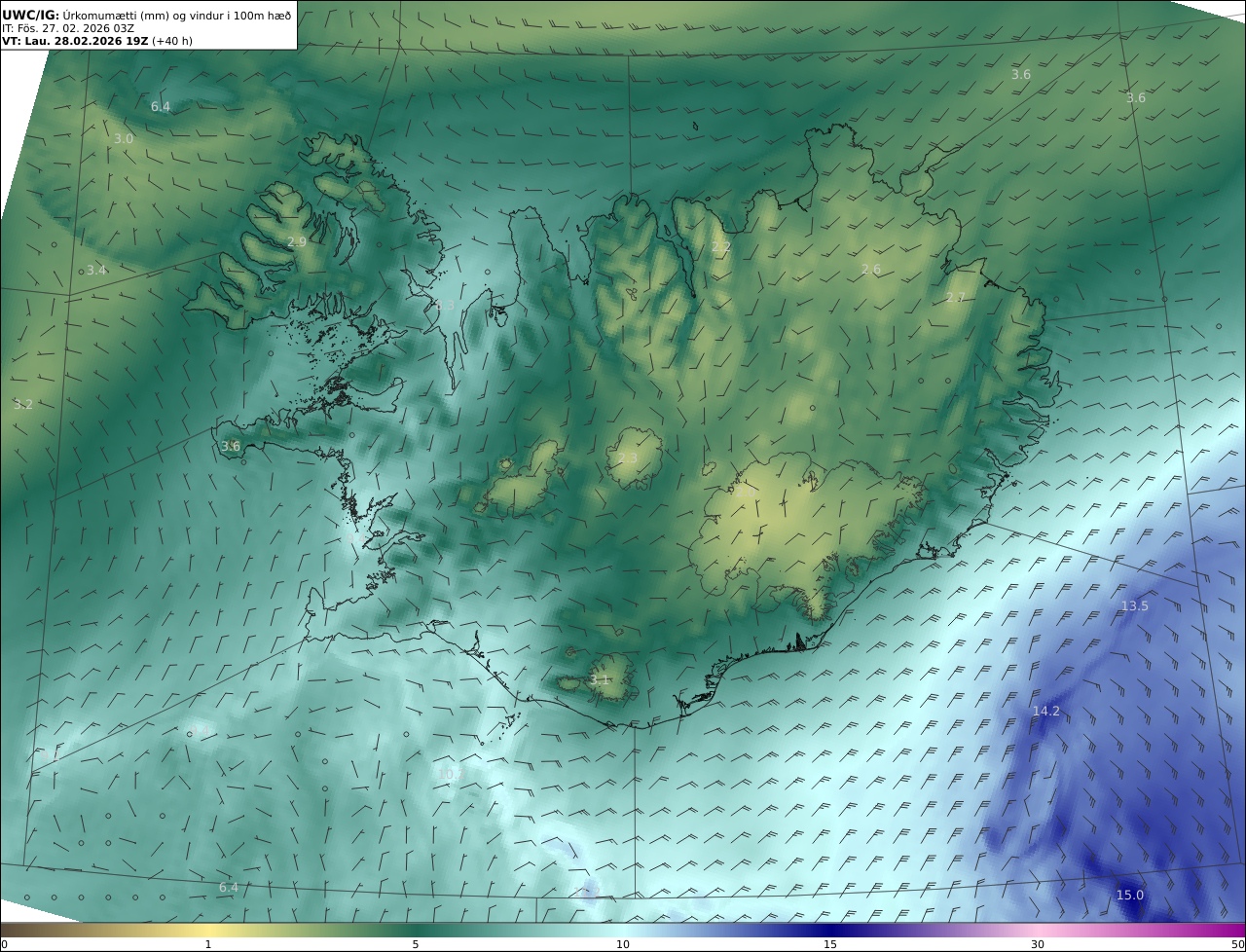1246x952 pixels.
Task: Click the UWC/IG title label
Action: (31, 15)
